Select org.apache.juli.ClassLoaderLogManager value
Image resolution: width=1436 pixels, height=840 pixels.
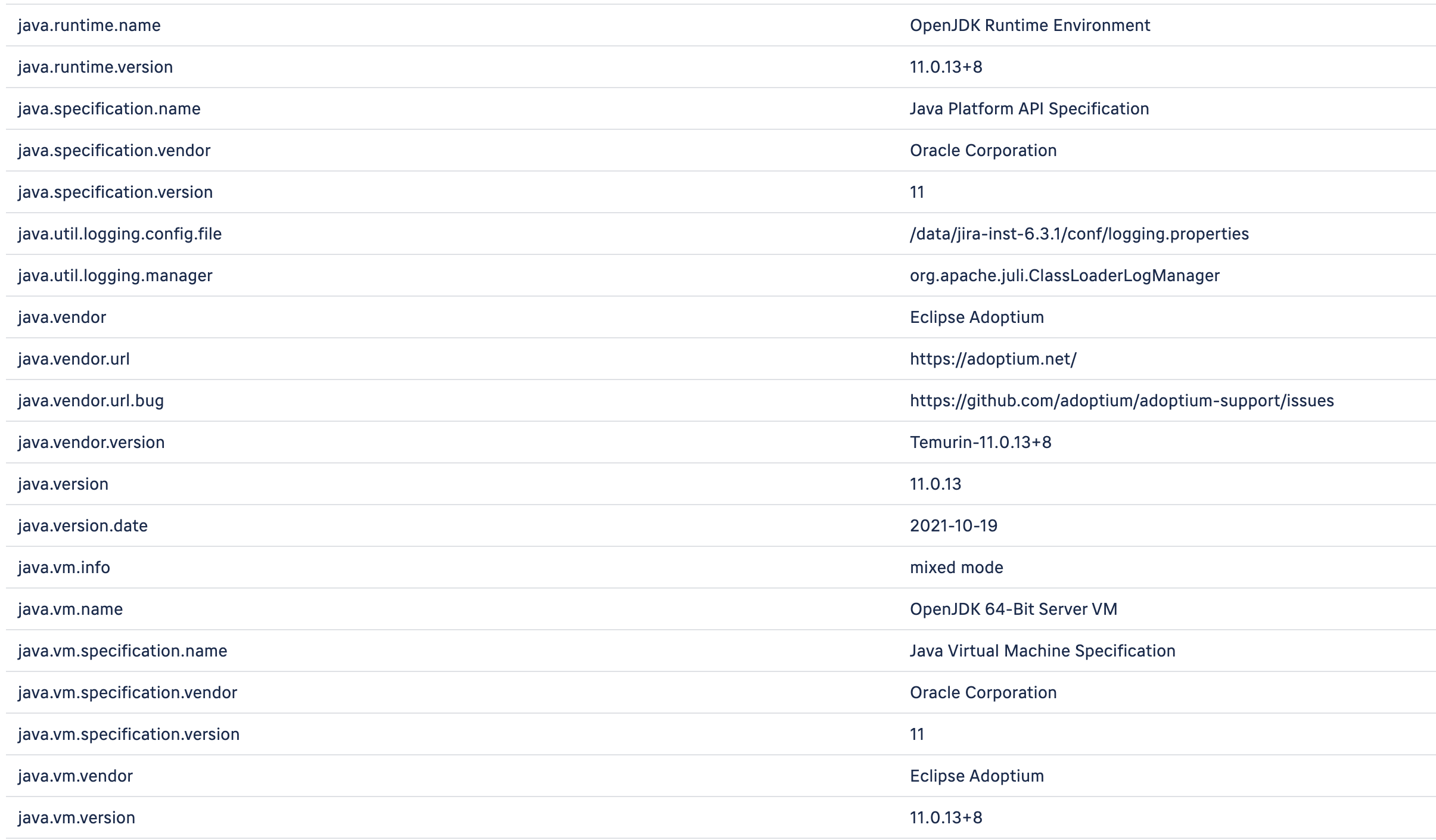1064,276
